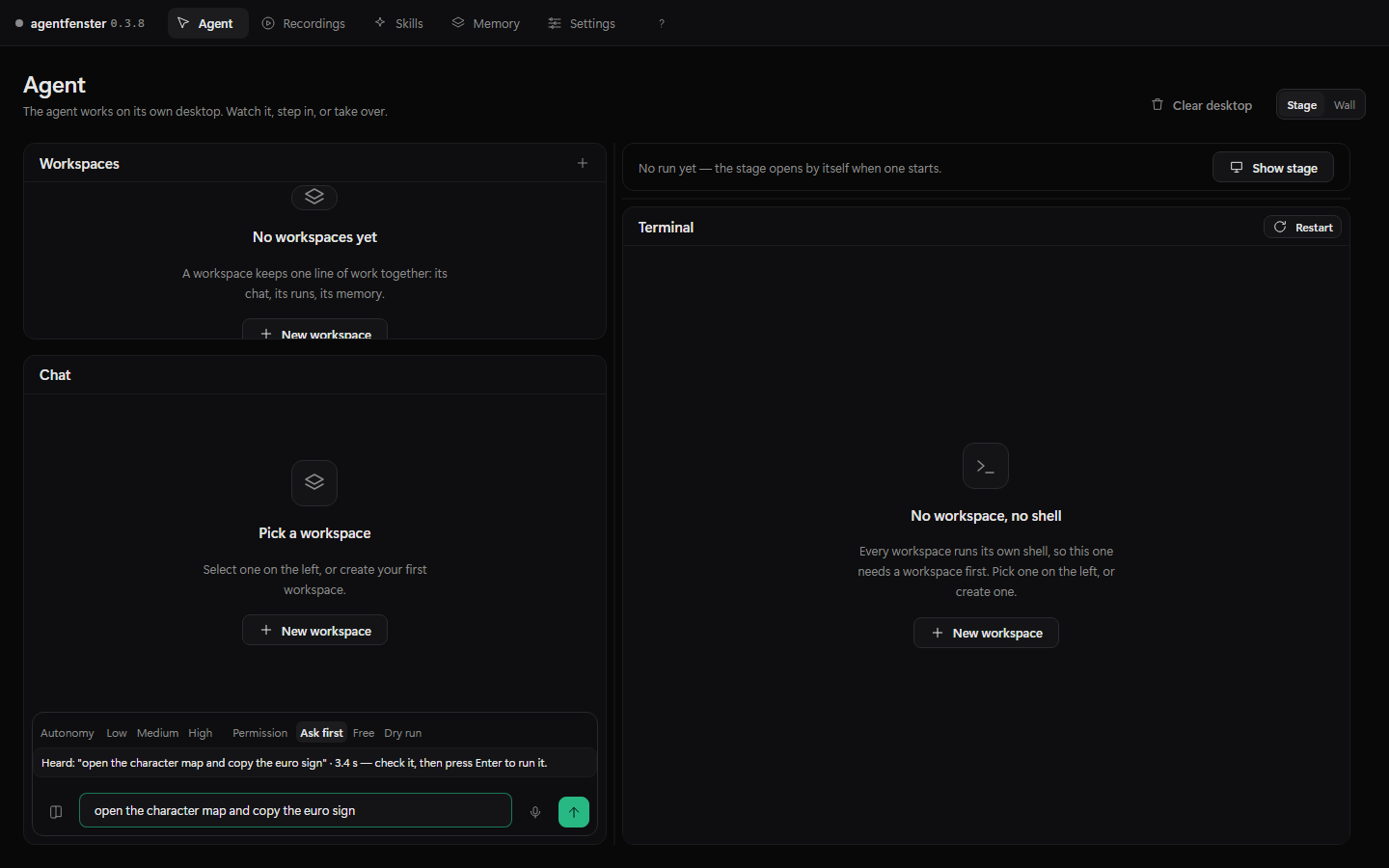Click the Heard transcription message
Screen dimensions: 1389x868
pos(294,763)
